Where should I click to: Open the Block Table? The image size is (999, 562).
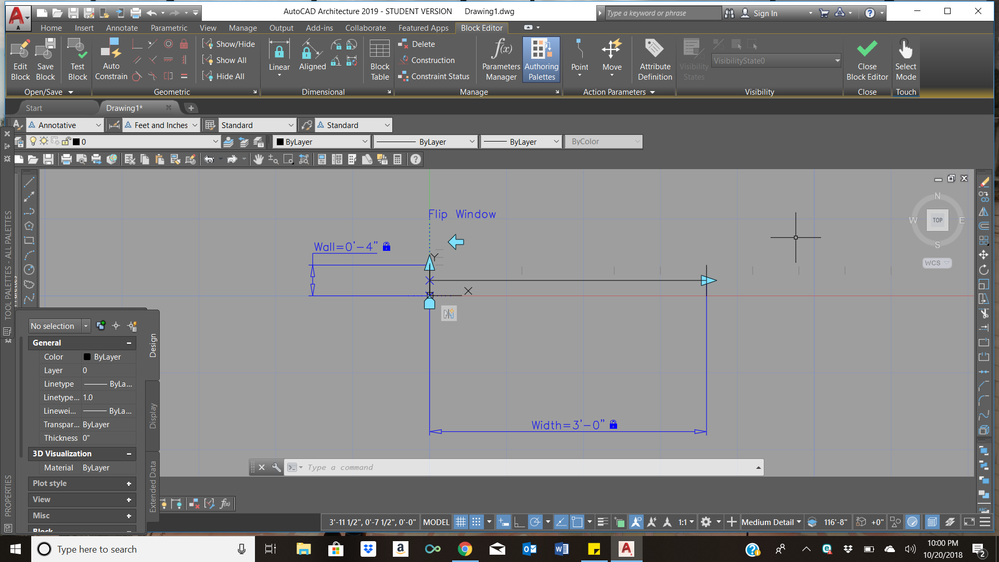click(x=380, y=60)
